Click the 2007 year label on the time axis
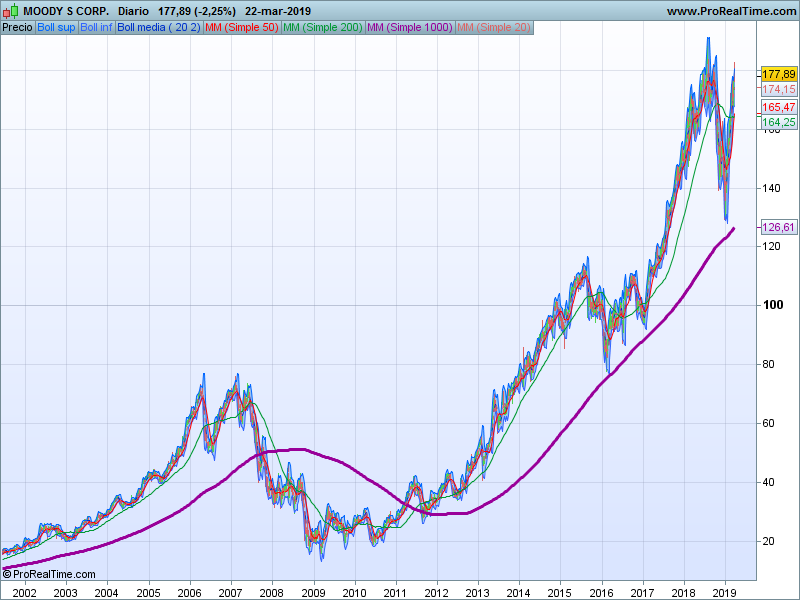The height and width of the screenshot is (600, 800). (x=230, y=593)
